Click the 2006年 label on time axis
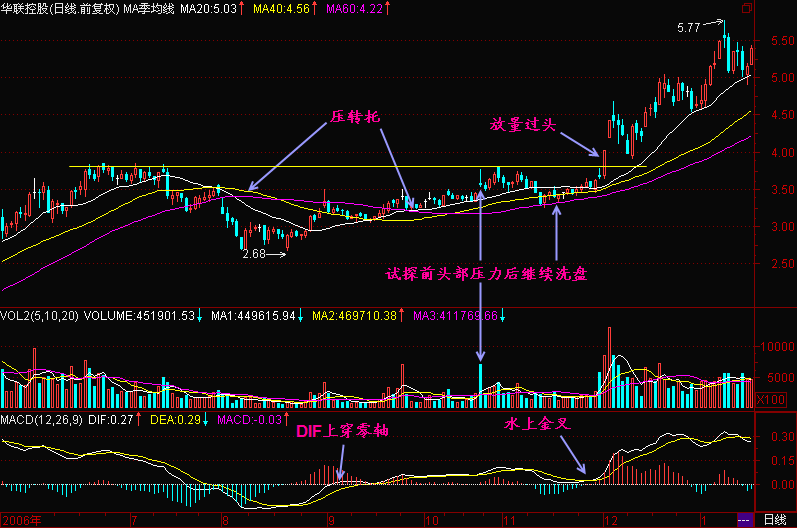 click(x=22, y=520)
